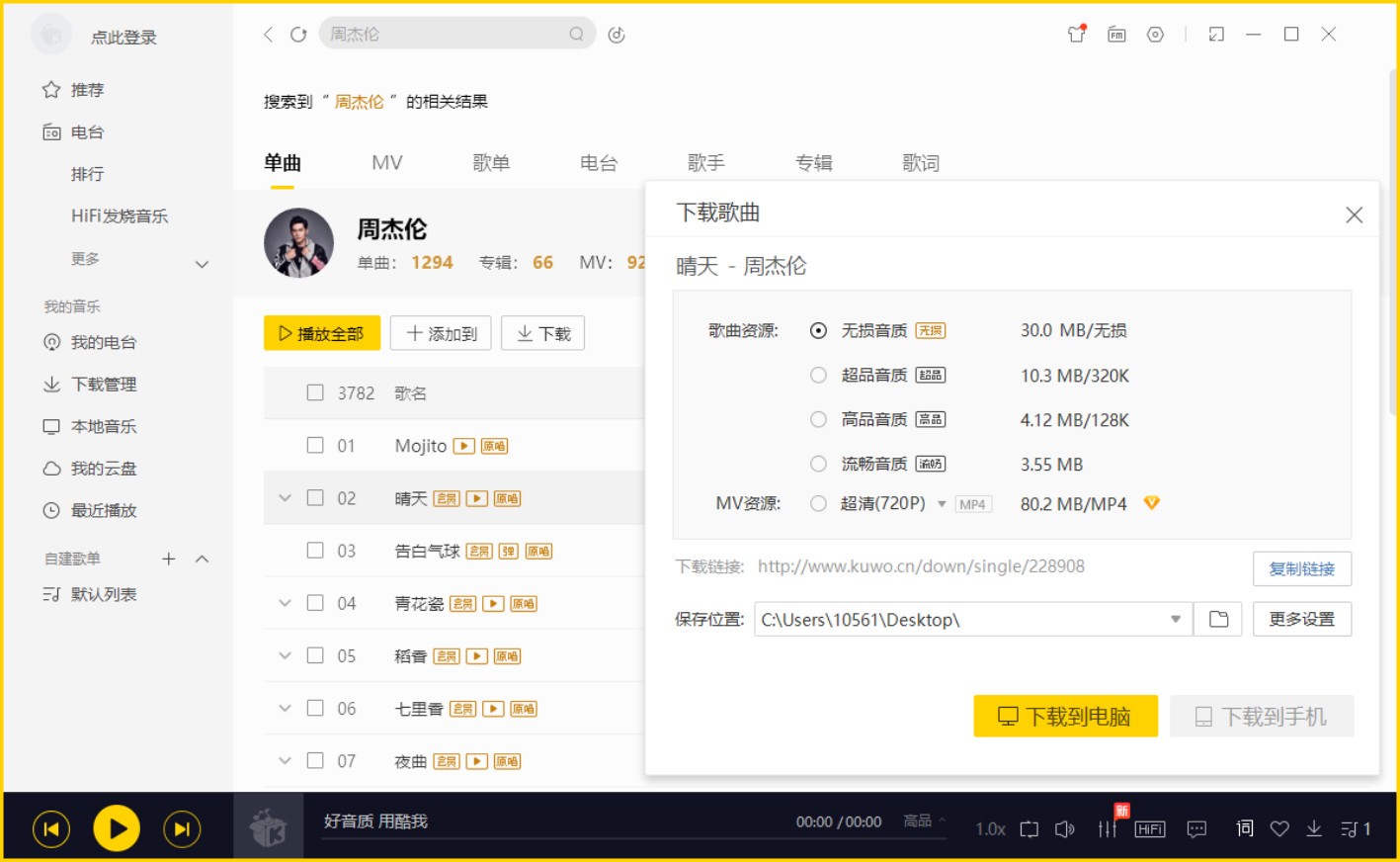Screen dimensions: 1400x862
Task: Select 高品音质 radio button
Action: 818,419
